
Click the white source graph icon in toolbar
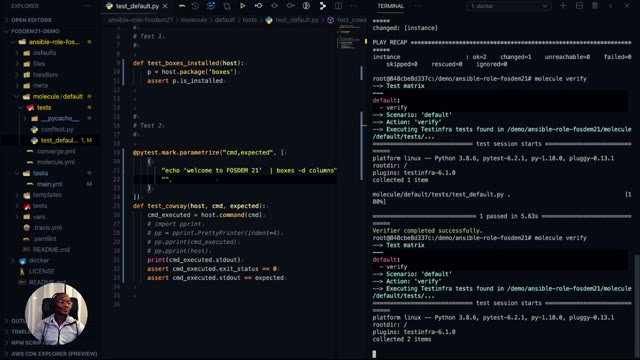pos(322,6)
